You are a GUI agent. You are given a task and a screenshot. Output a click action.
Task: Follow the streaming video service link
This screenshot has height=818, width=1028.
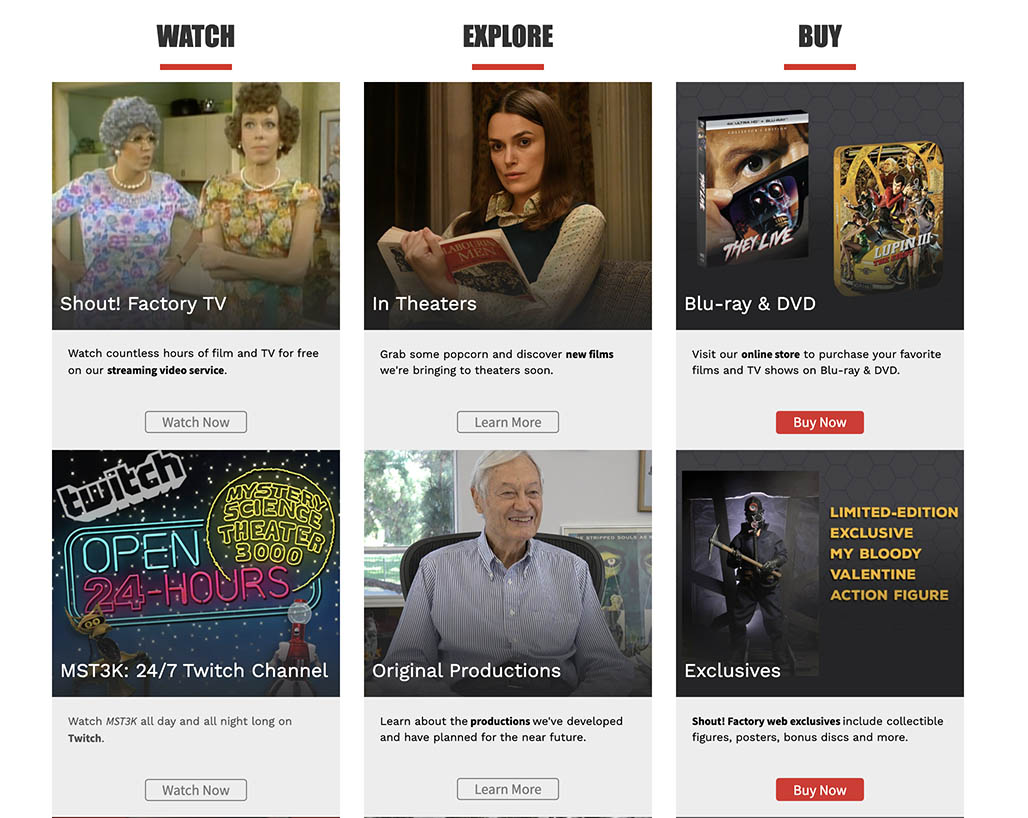tap(166, 370)
